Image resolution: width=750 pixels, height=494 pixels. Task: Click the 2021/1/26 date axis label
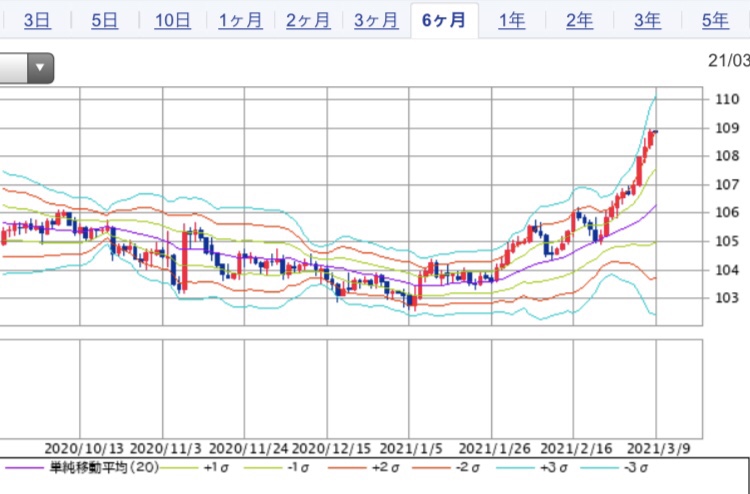[x=494, y=449]
